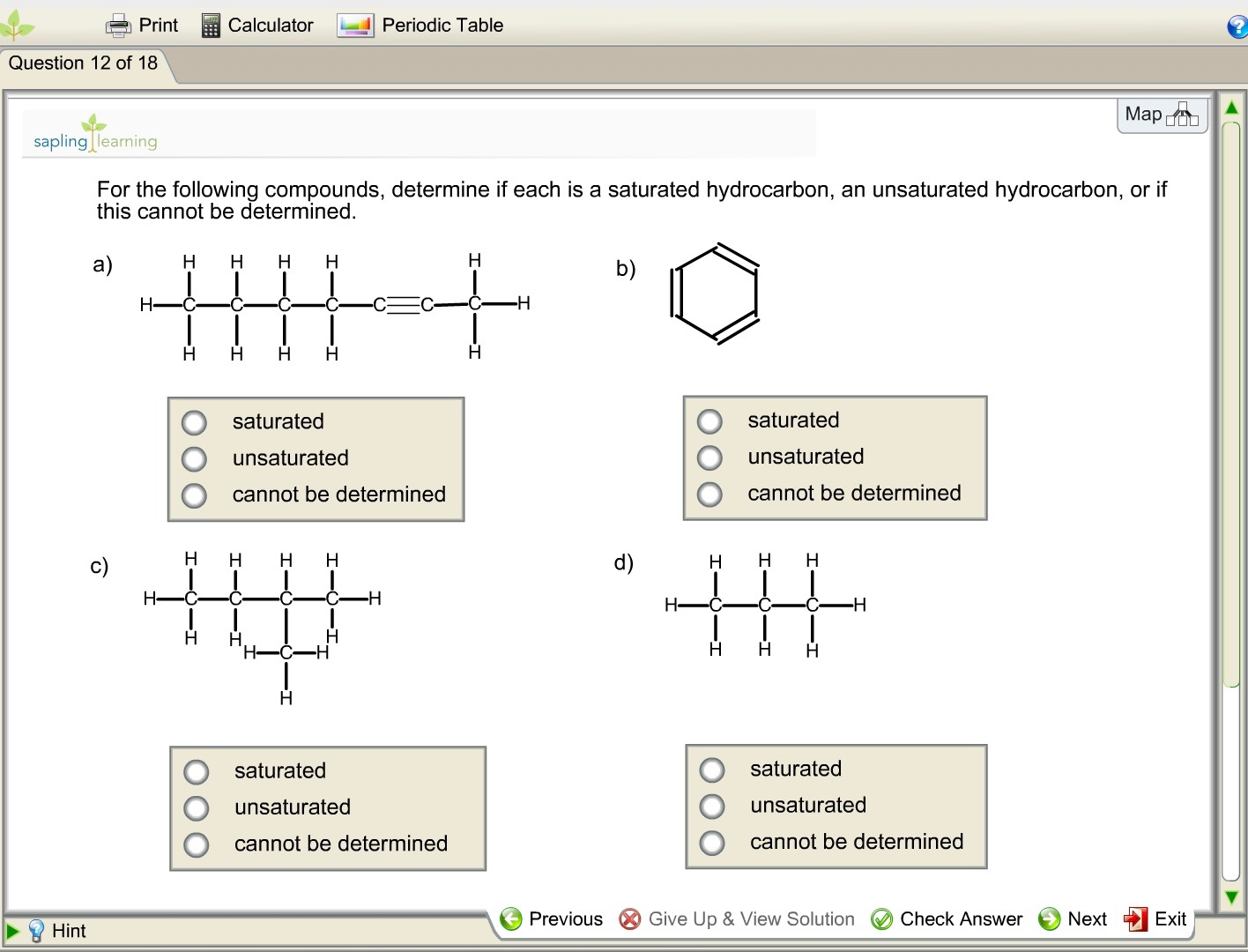Select cannot be determined for compound d
This screenshot has width=1248, height=952.
coord(711,842)
